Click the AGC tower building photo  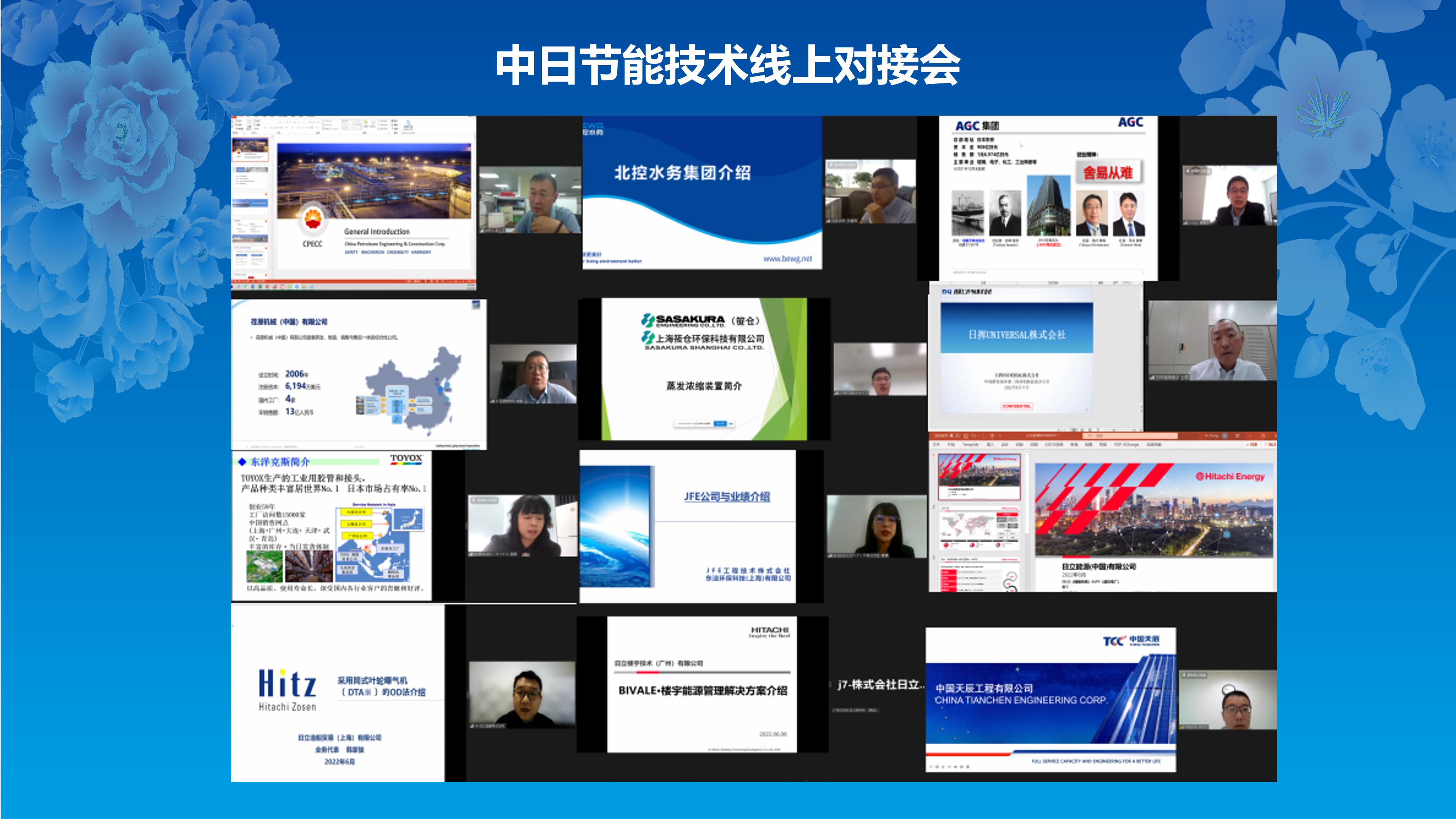click(x=1048, y=205)
